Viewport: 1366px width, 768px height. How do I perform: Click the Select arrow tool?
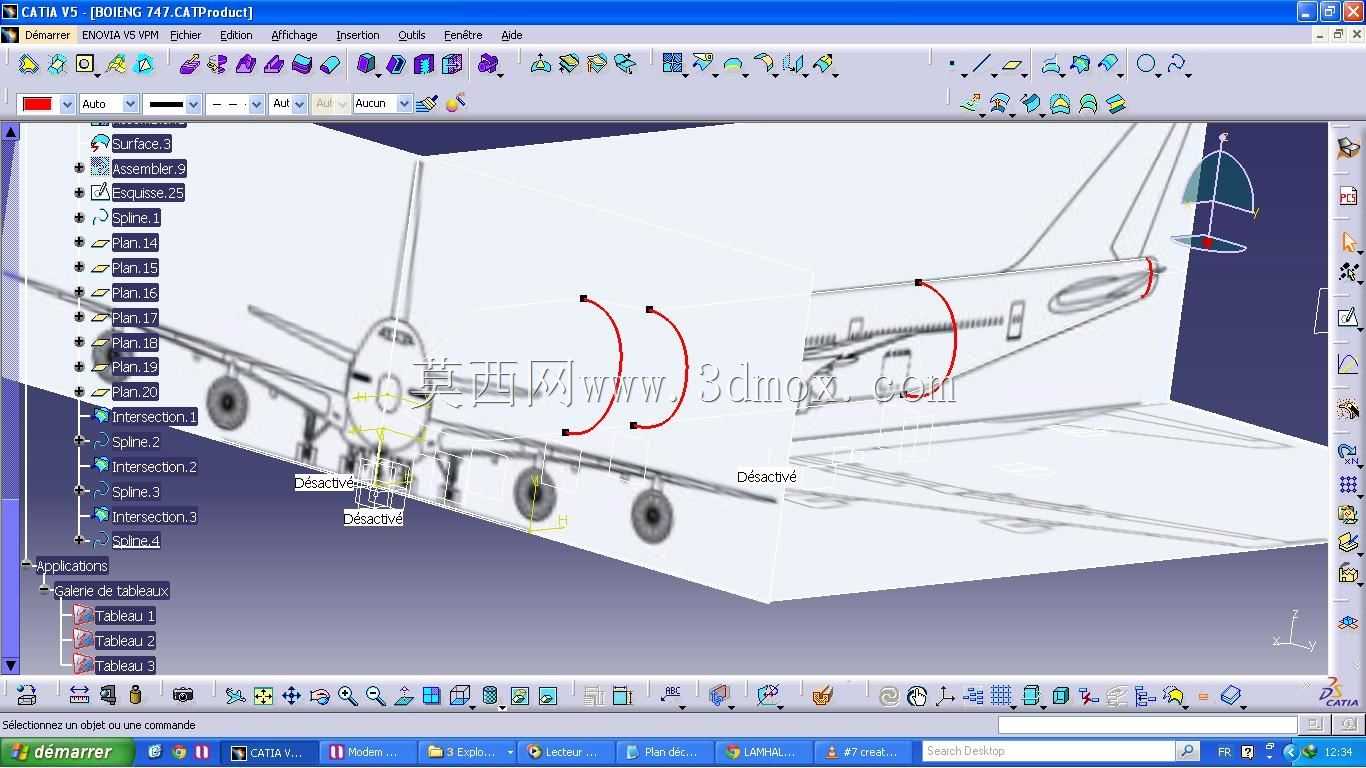coord(1348,242)
